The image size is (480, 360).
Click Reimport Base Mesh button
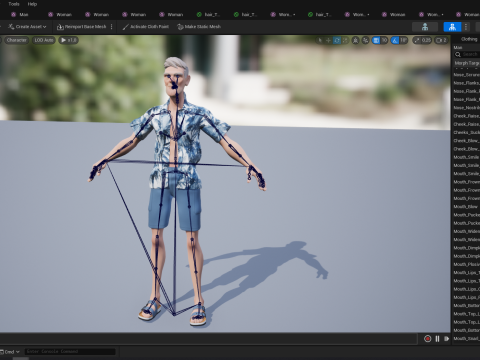click(x=82, y=27)
